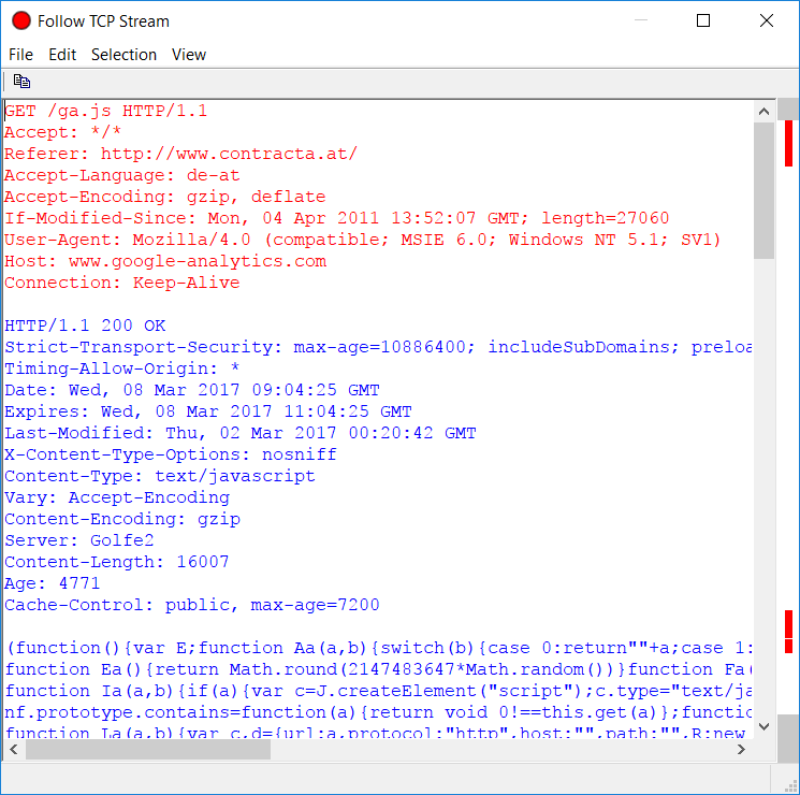Image resolution: width=800 pixels, height=795 pixels.
Task: Click the vertical scrollbar thumb
Action: point(764,190)
